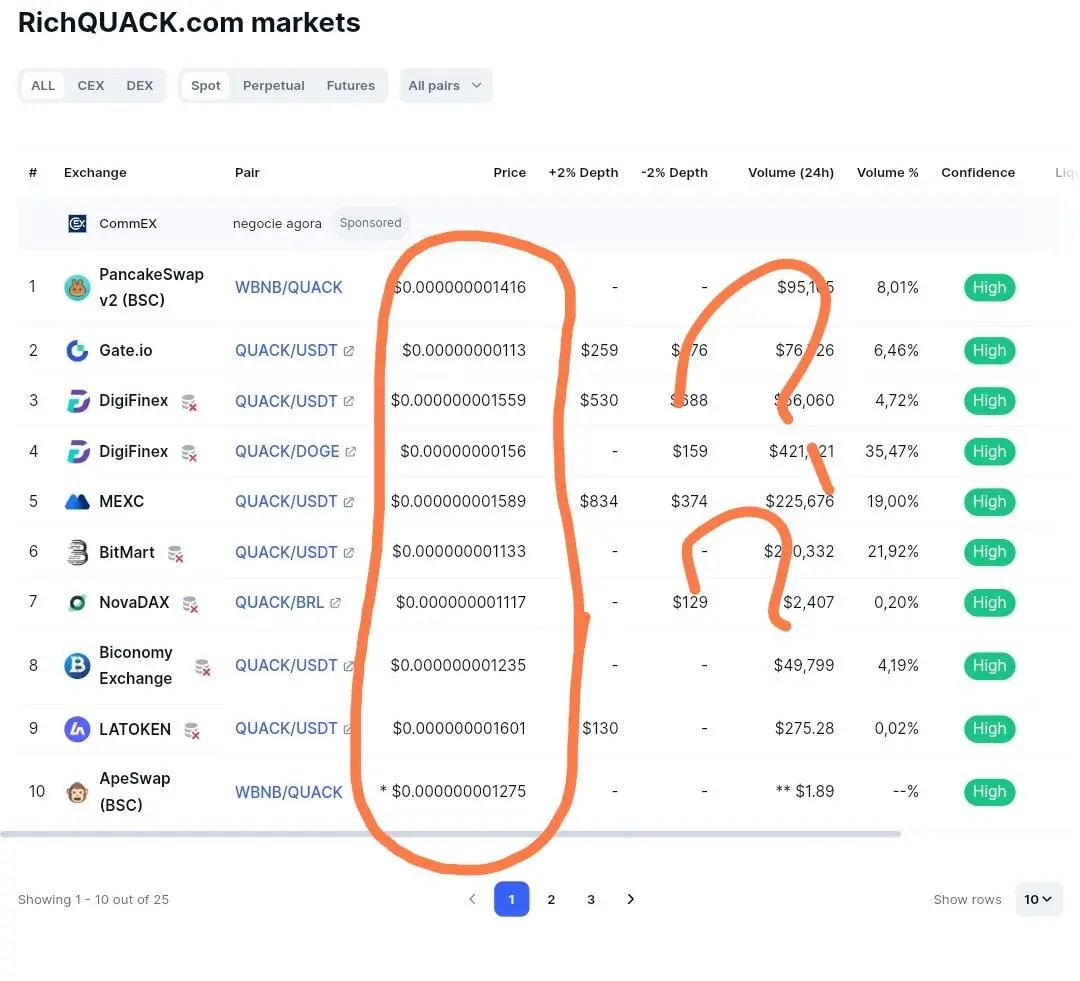
Task: Click the MEXC mountain logo
Action: pos(77,502)
